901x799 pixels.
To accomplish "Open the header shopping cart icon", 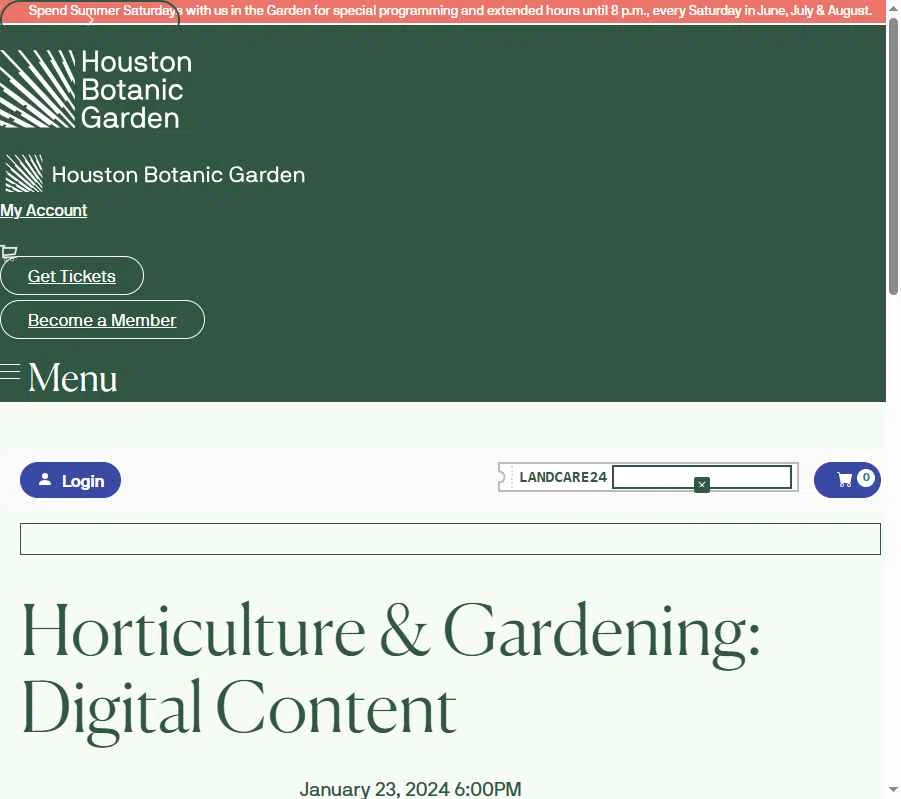I will (9, 252).
